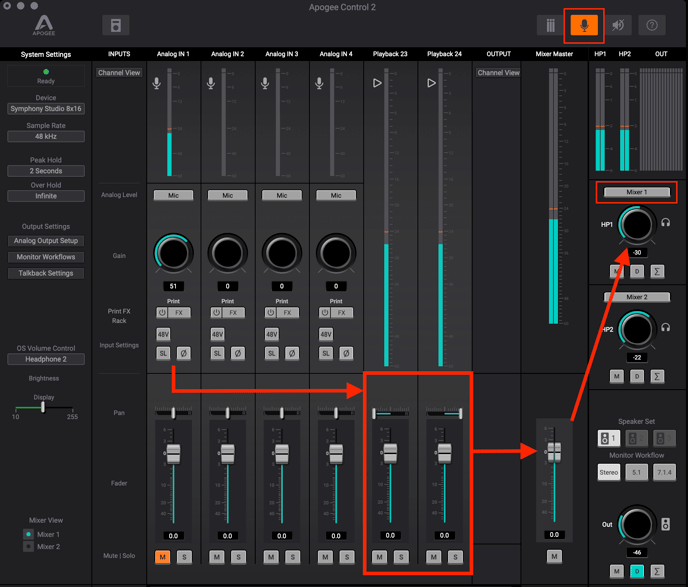Open the mixer faders view icon
Screen dimensions: 688x587
(x=550, y=25)
